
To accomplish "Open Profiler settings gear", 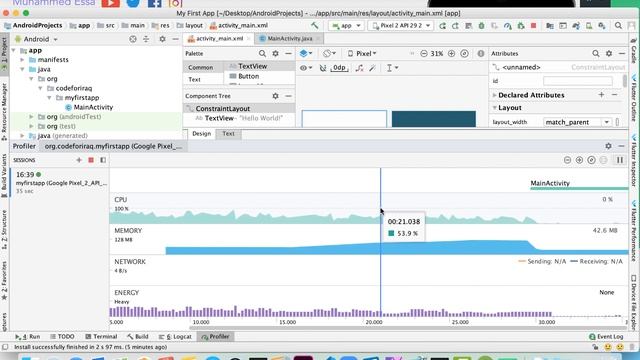I will 608,146.
